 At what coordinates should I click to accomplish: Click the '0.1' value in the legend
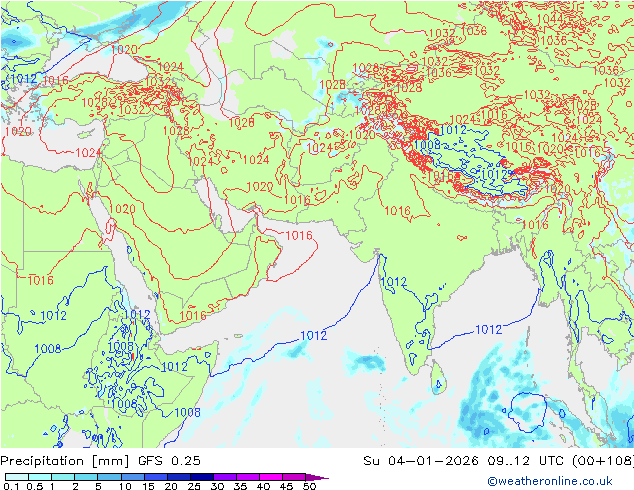click(x=11, y=486)
